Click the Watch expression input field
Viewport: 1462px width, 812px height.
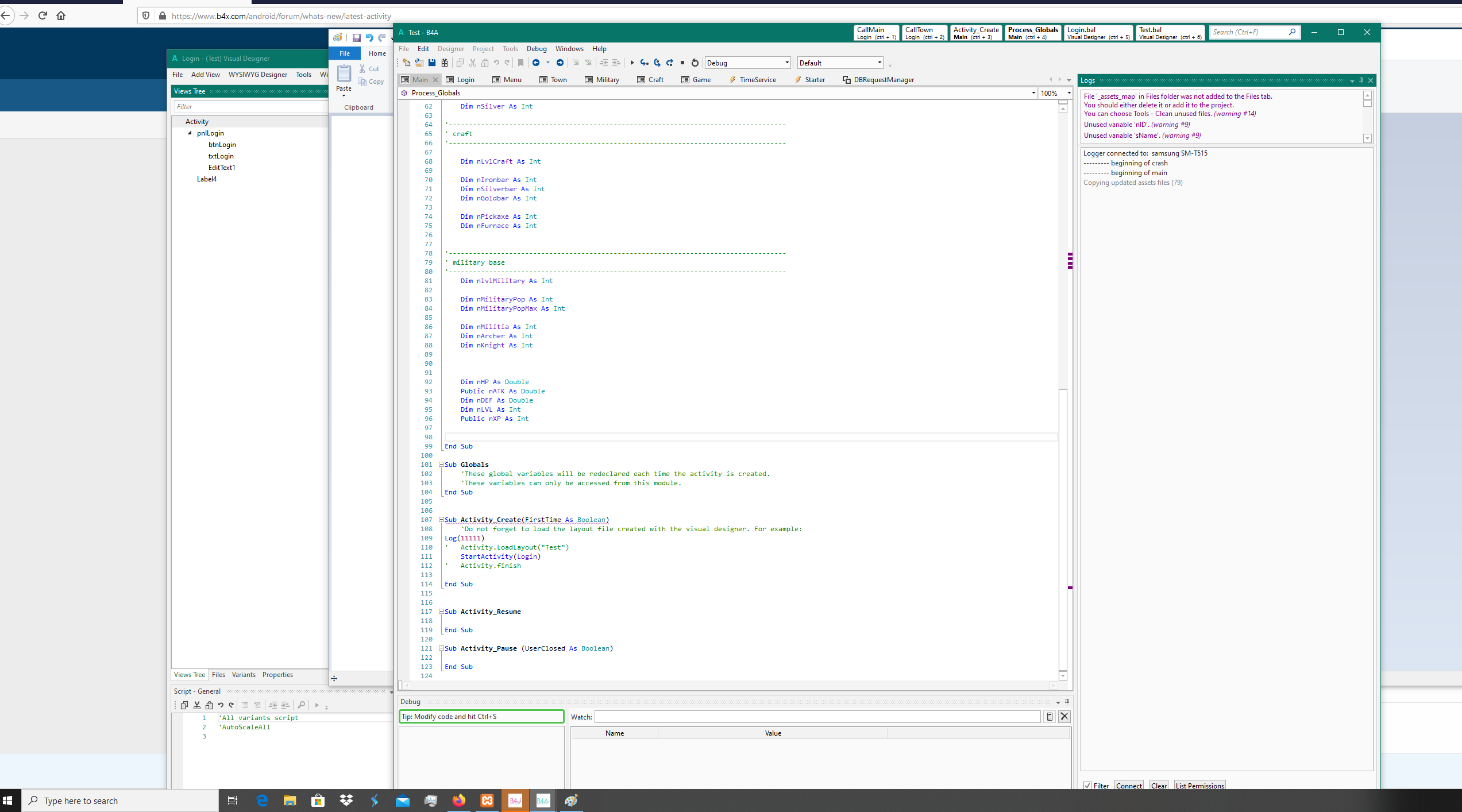click(x=817, y=717)
